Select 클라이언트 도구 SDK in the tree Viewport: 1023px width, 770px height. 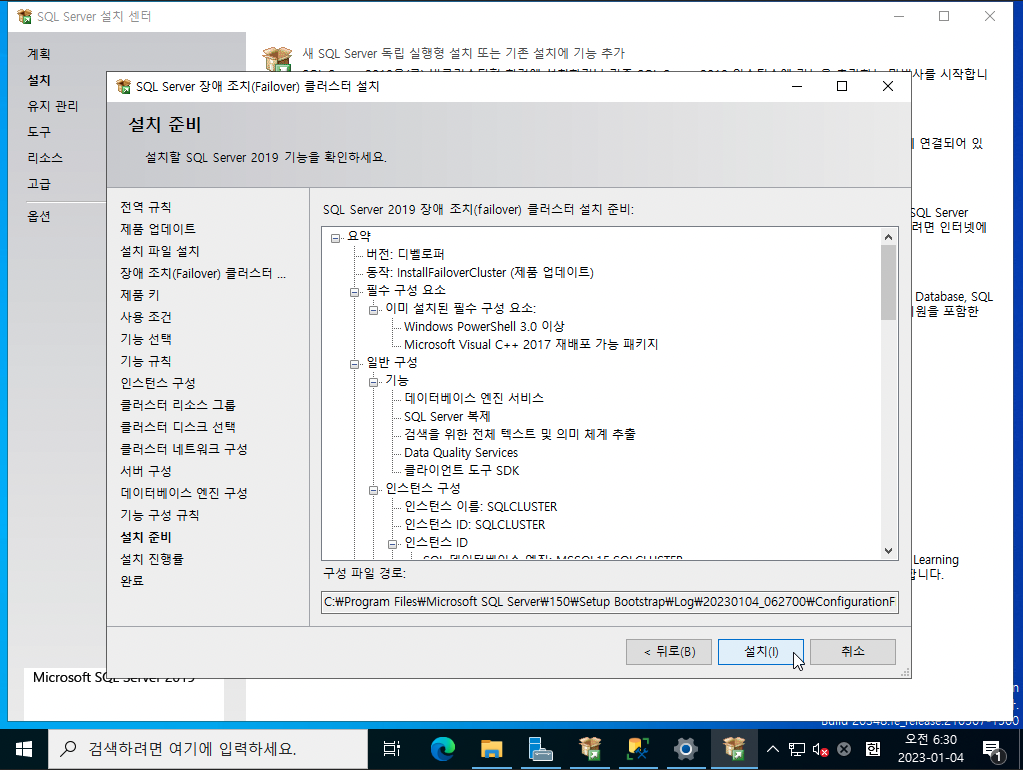coord(461,470)
